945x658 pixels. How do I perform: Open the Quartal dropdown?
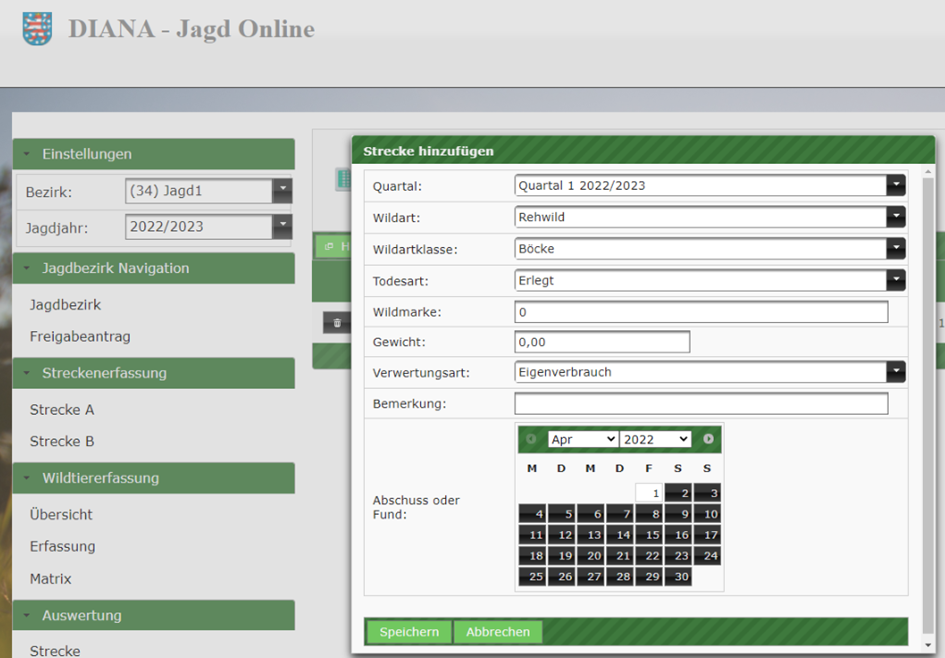tap(895, 186)
